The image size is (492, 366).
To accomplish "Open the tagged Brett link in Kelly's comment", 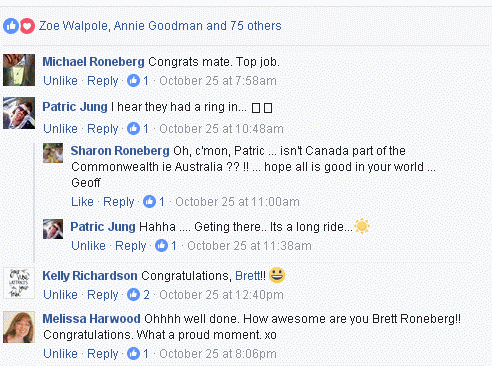I will (x=247, y=276).
